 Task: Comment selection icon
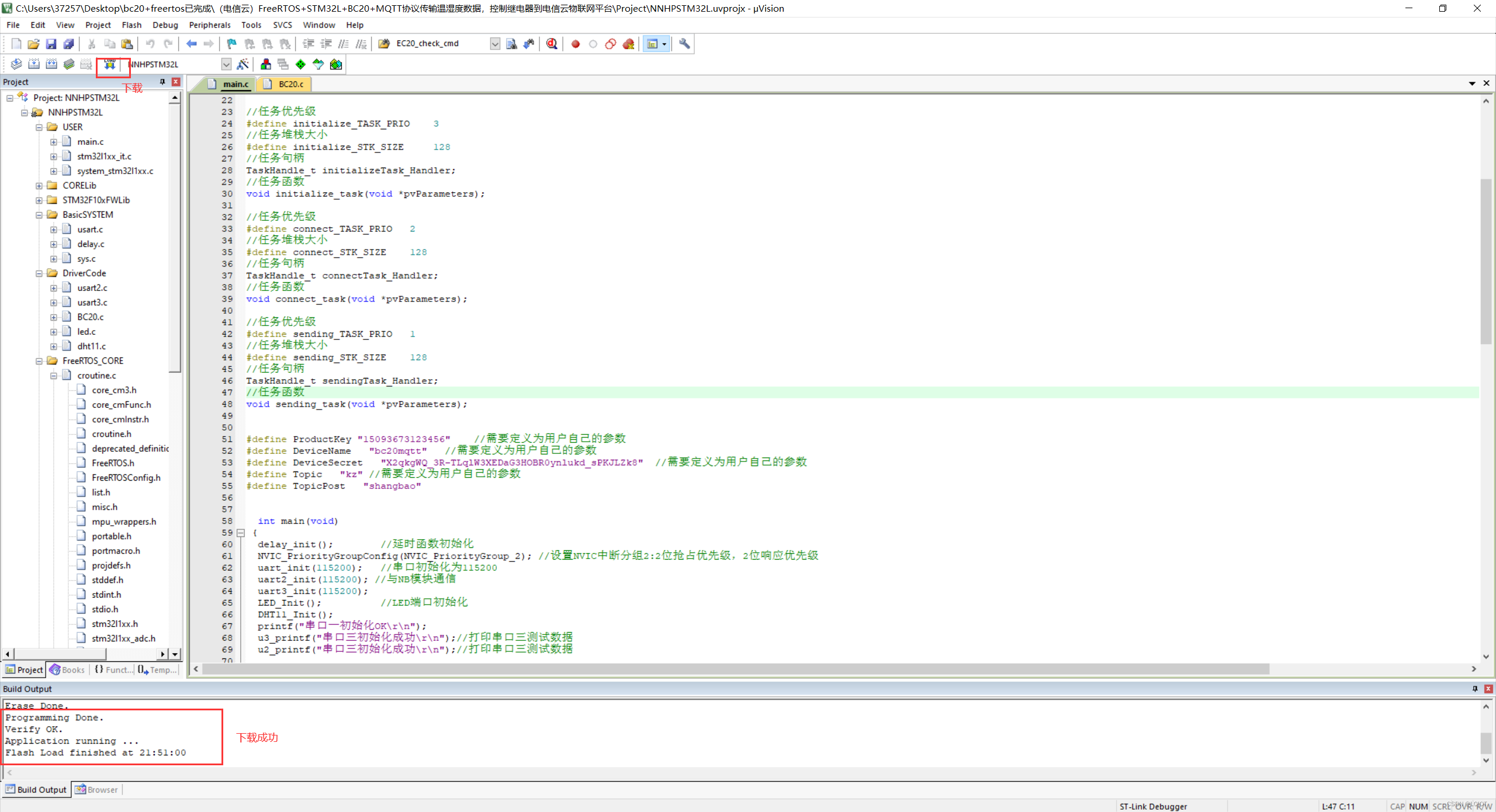[344, 44]
